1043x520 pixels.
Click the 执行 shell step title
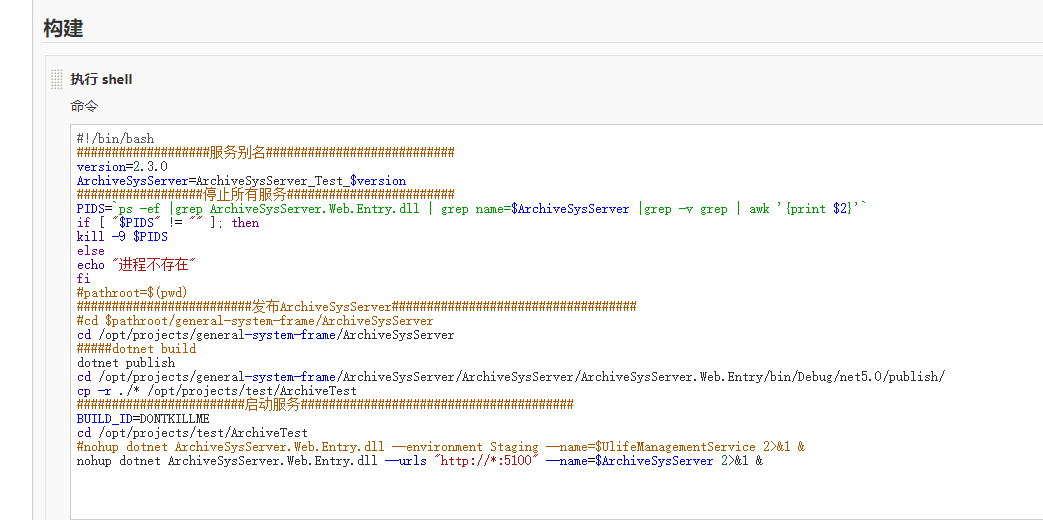pyautogui.click(x=101, y=79)
